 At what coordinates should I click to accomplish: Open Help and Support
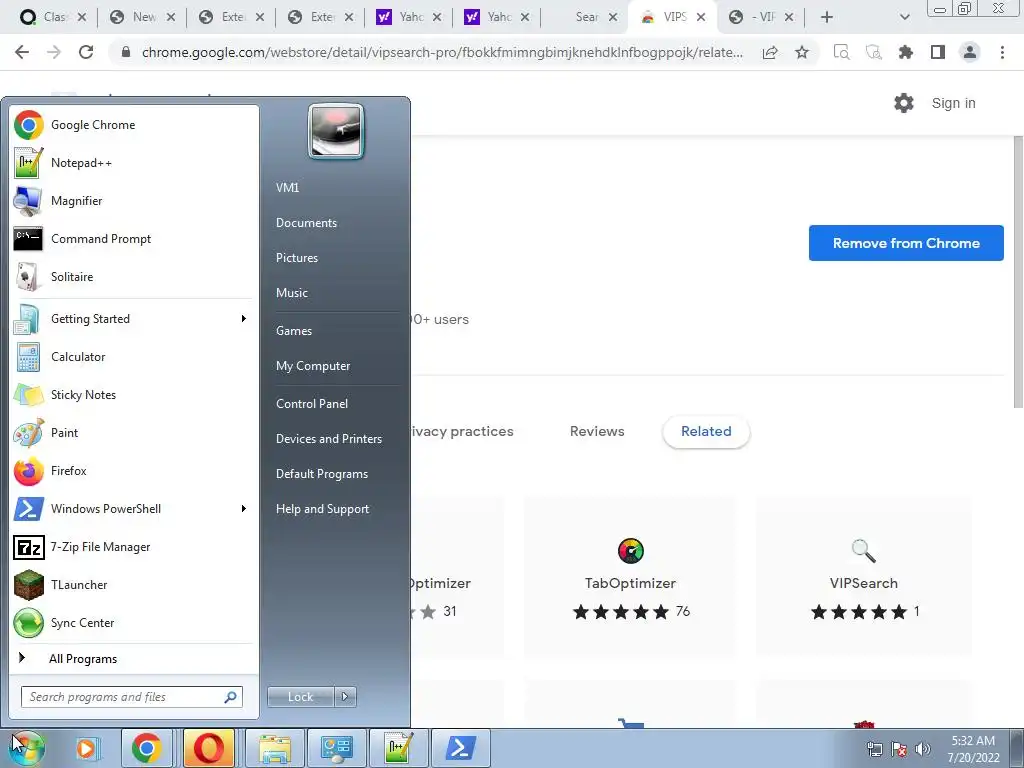pyautogui.click(x=322, y=509)
